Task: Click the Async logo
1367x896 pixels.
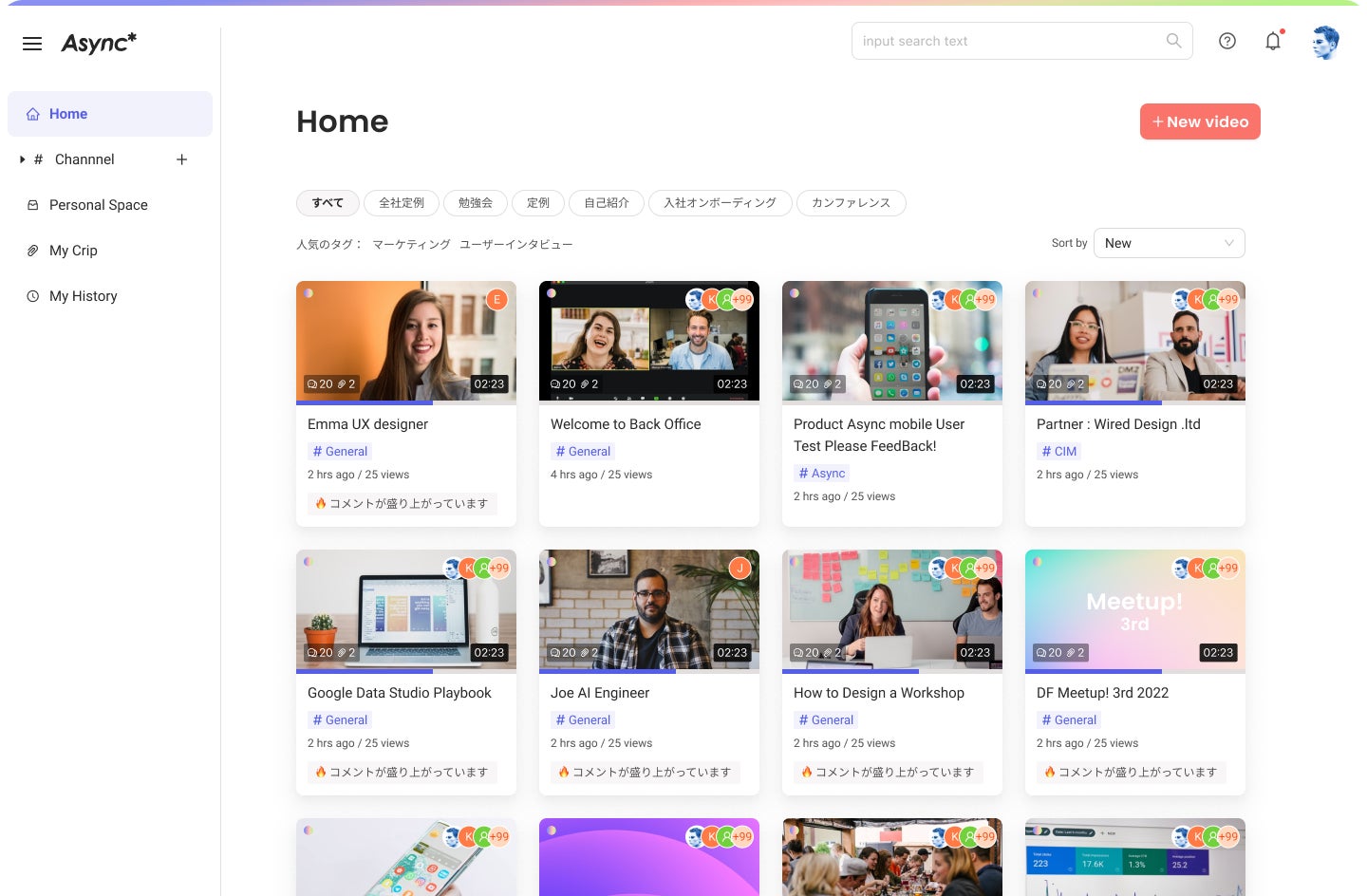Action: coord(99,43)
